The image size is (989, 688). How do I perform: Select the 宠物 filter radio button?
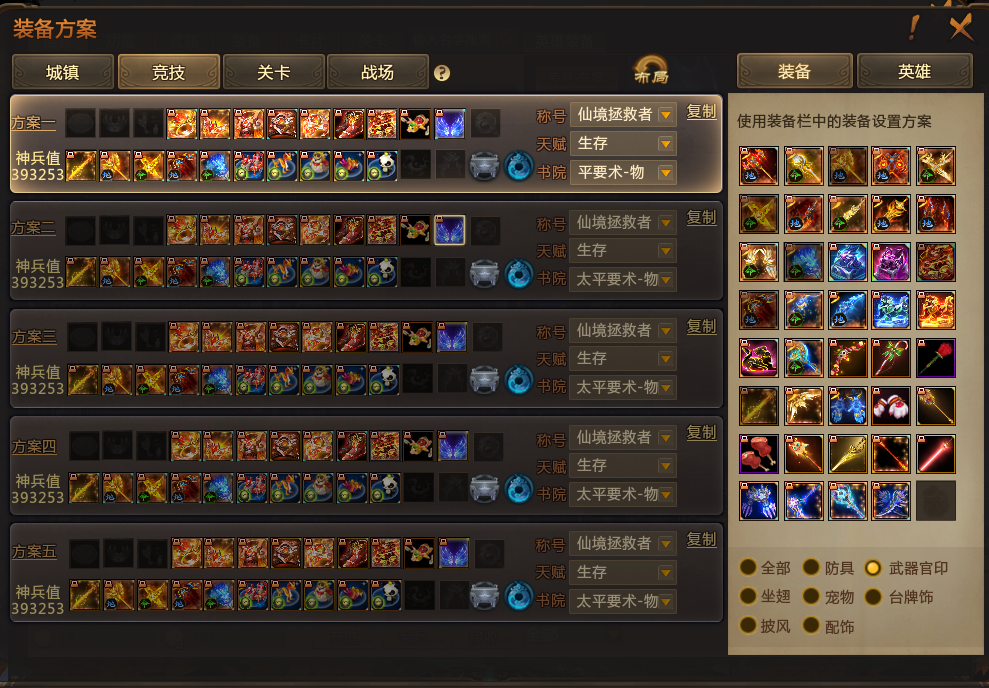click(811, 597)
